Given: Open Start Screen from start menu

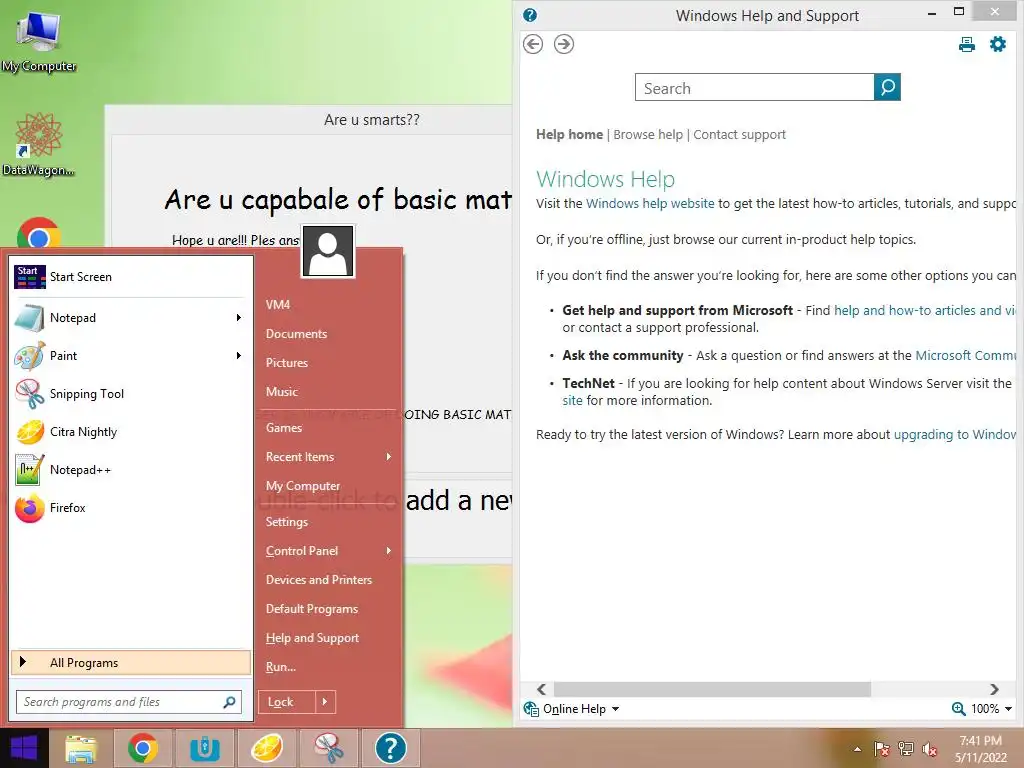Looking at the screenshot, I should pos(131,277).
